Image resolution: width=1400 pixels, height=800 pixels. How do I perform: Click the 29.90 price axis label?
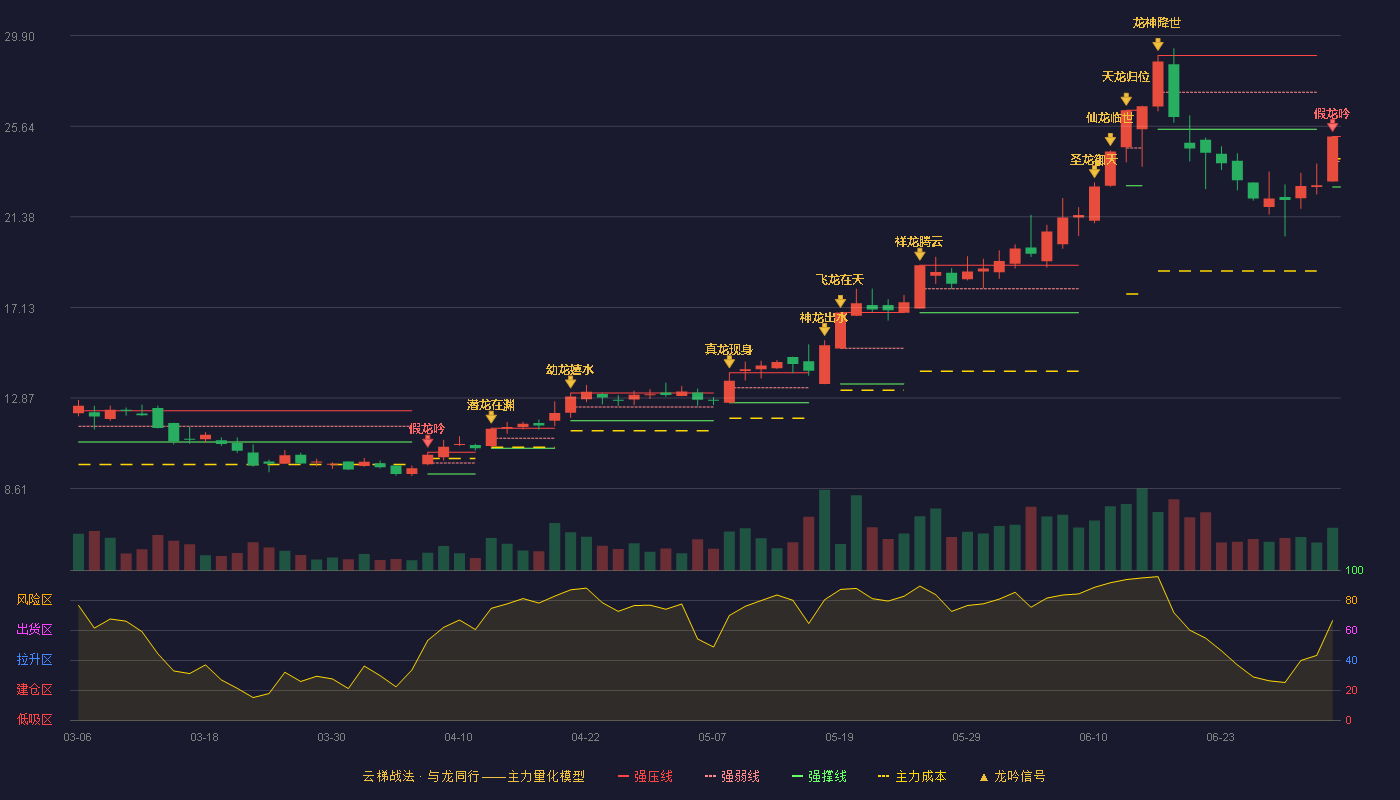click(x=19, y=37)
